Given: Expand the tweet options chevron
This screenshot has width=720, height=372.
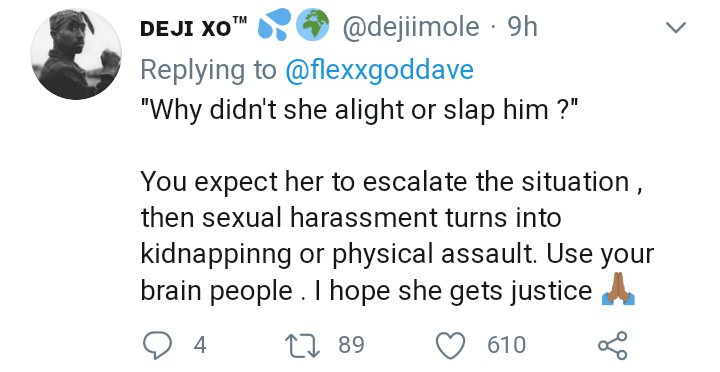Looking at the screenshot, I should (675, 28).
